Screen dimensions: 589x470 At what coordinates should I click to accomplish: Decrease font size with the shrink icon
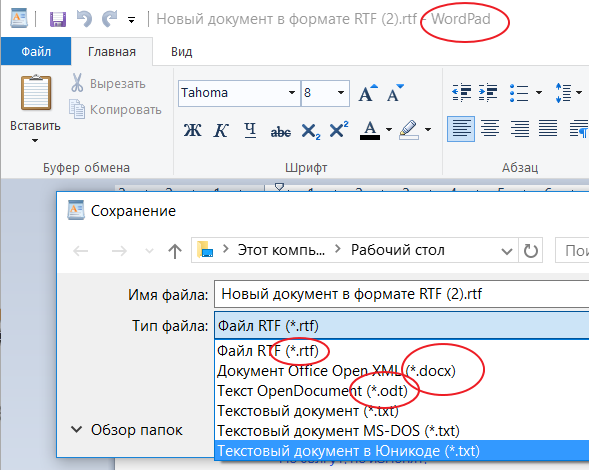[x=395, y=93]
